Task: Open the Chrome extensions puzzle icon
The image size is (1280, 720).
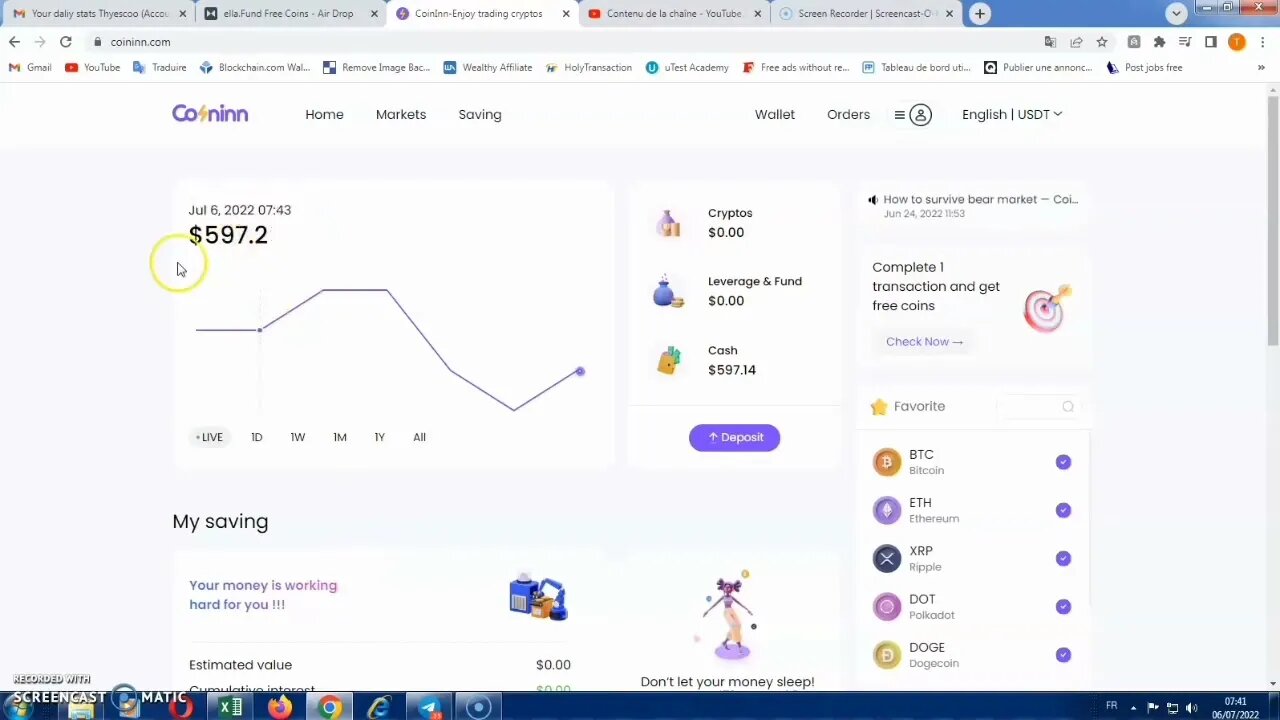Action: (x=1159, y=42)
